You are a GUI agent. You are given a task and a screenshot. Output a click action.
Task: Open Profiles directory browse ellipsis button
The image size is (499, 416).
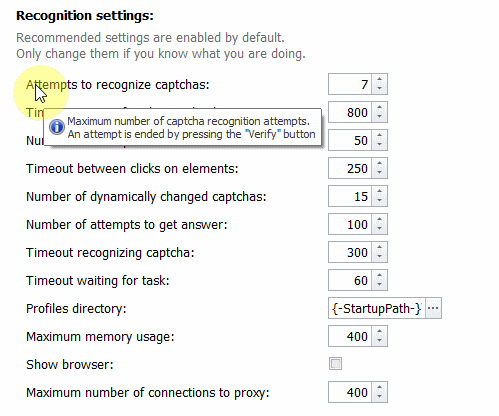coord(433,308)
